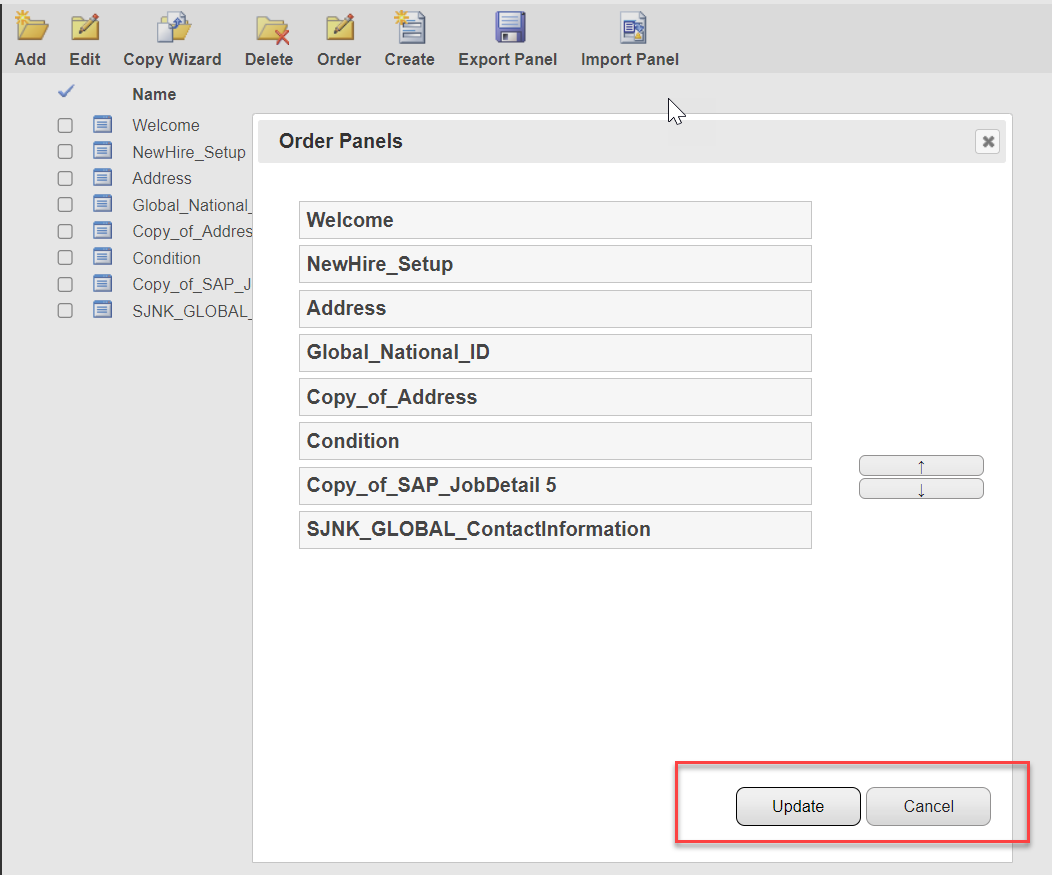
Task: Close the Order Panels dialog
Action: [988, 142]
